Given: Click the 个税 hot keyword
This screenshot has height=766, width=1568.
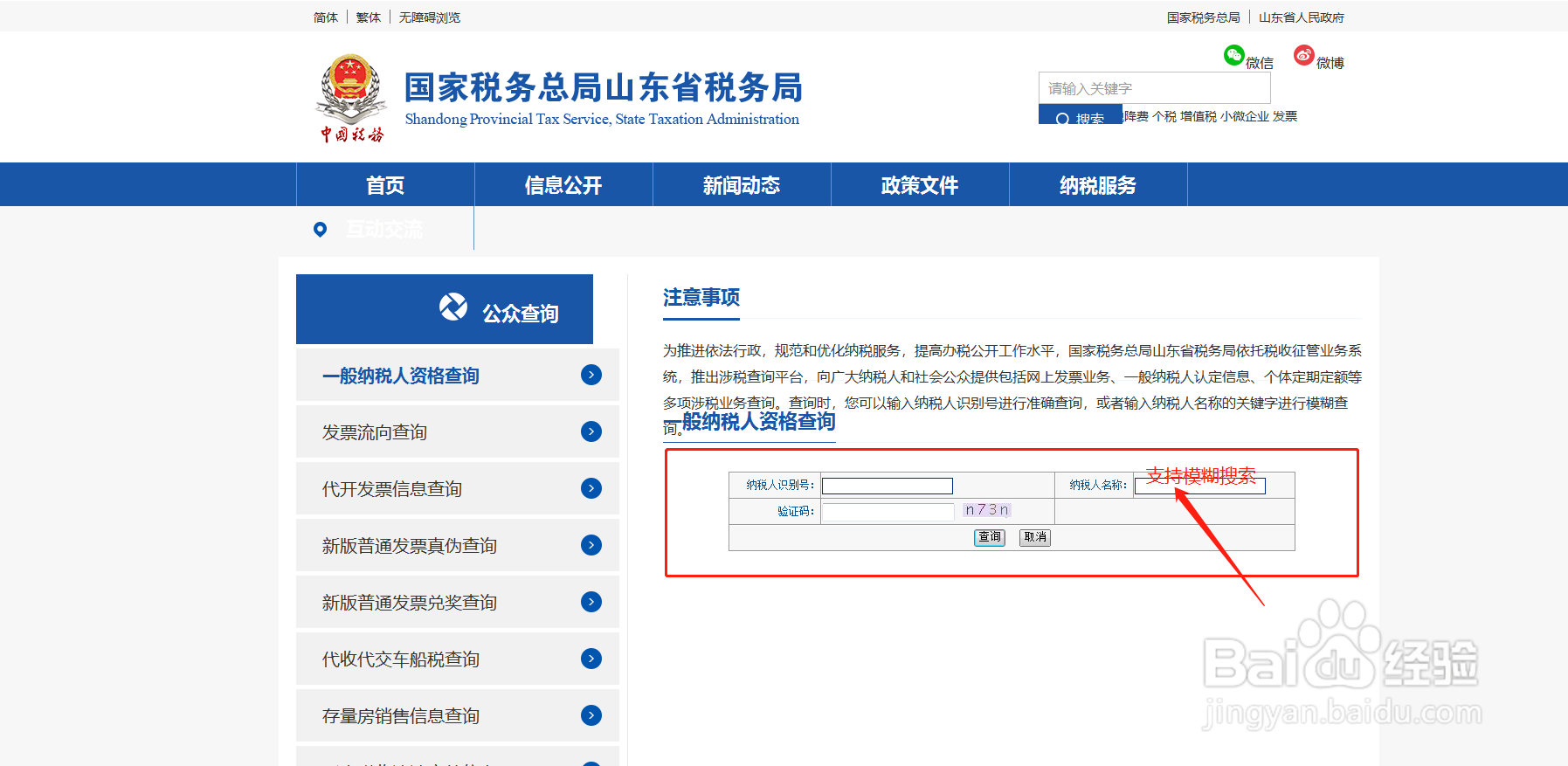Looking at the screenshot, I should (x=1164, y=116).
